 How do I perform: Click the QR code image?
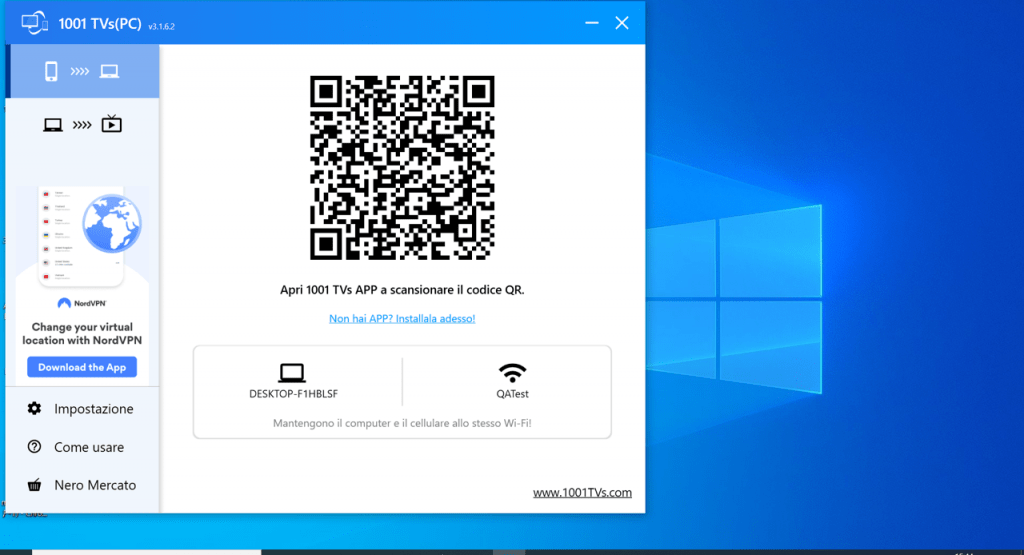click(x=402, y=168)
